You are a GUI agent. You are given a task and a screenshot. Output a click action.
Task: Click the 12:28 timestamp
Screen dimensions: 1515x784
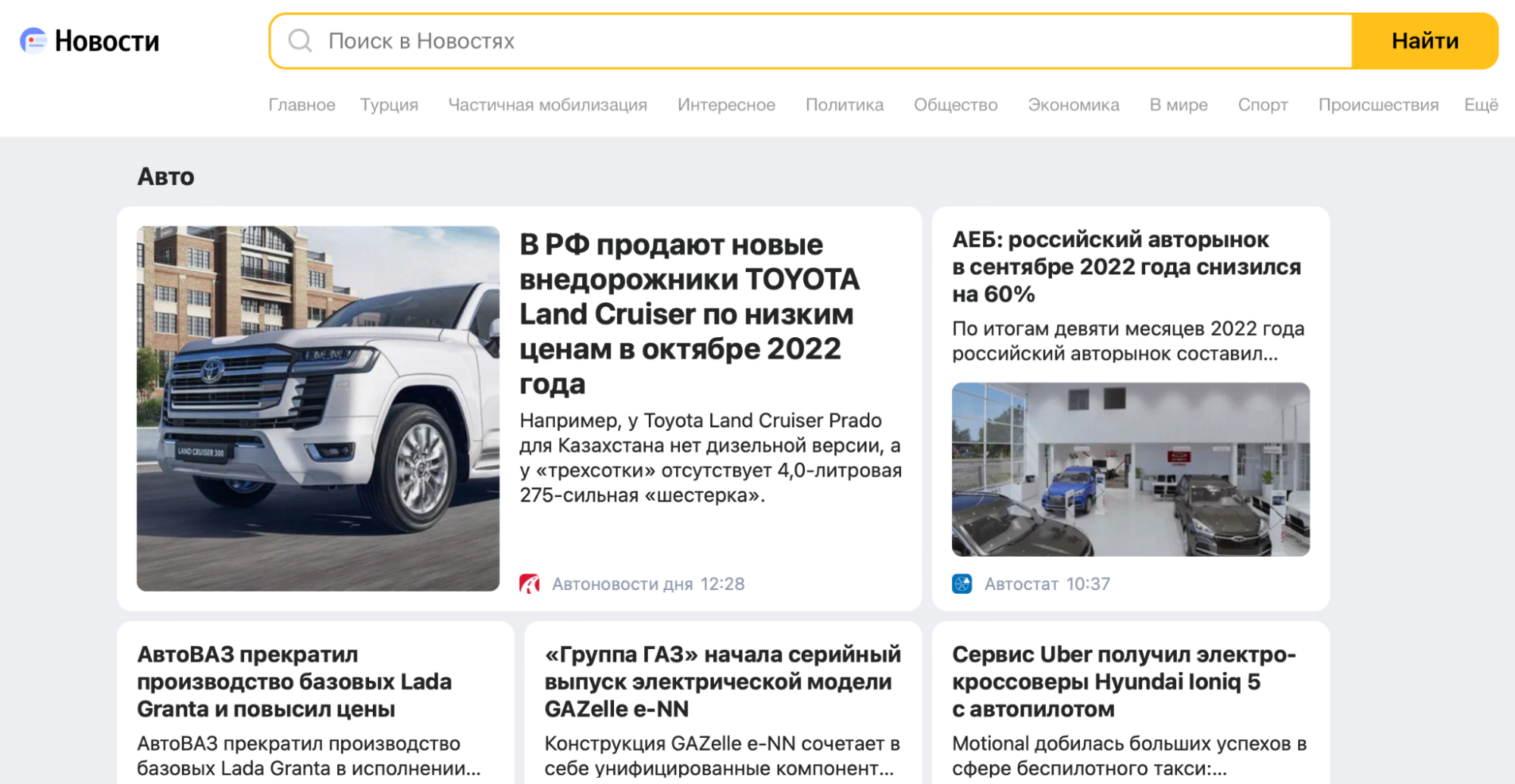(723, 584)
